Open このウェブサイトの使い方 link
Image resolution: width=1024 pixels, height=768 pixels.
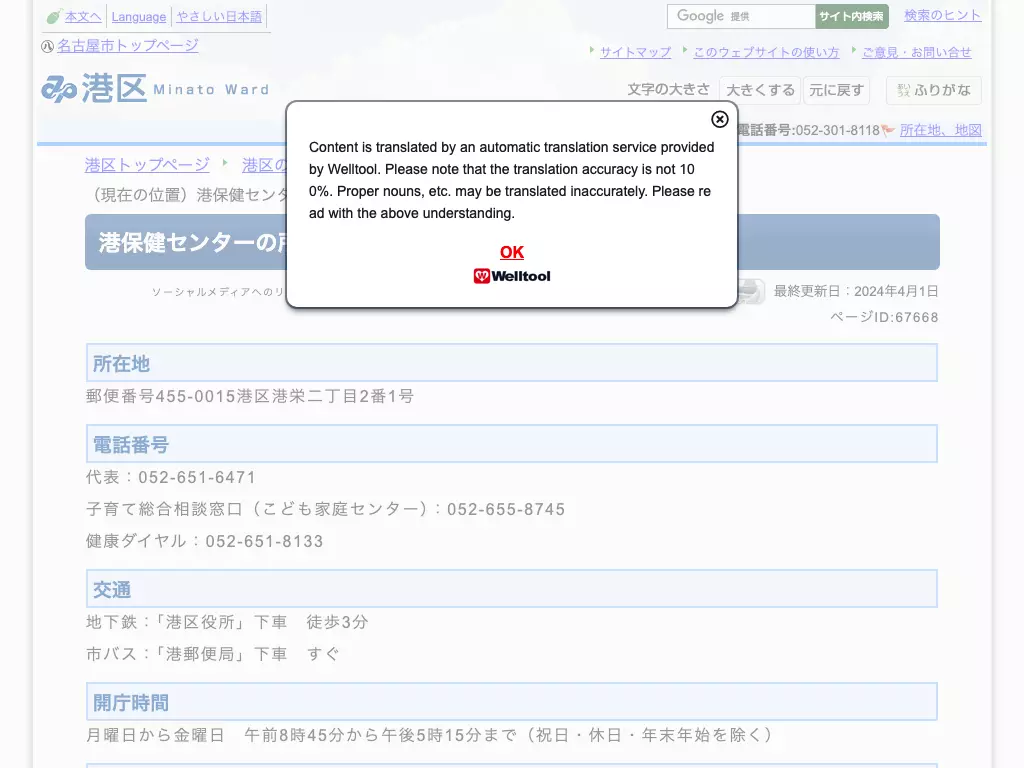tap(766, 52)
